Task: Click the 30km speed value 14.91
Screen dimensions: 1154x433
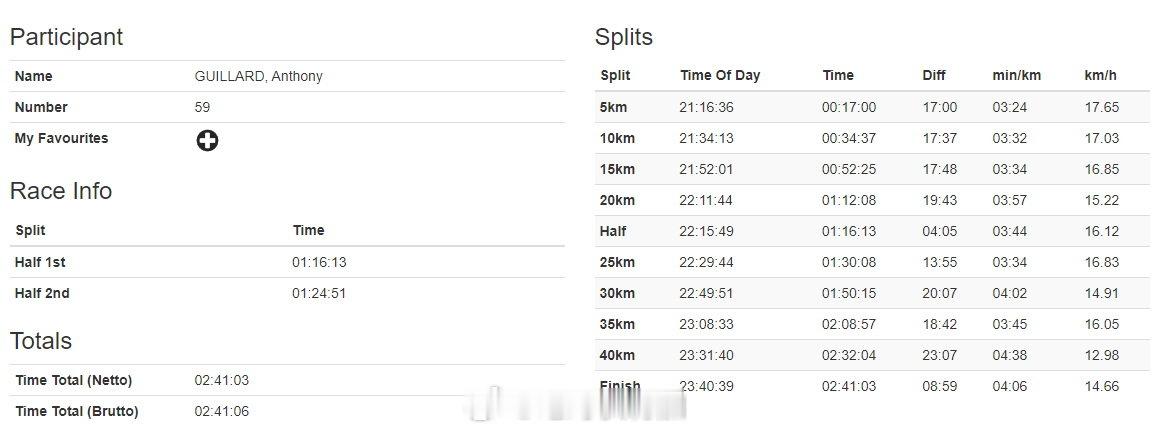Action: [x=1101, y=293]
